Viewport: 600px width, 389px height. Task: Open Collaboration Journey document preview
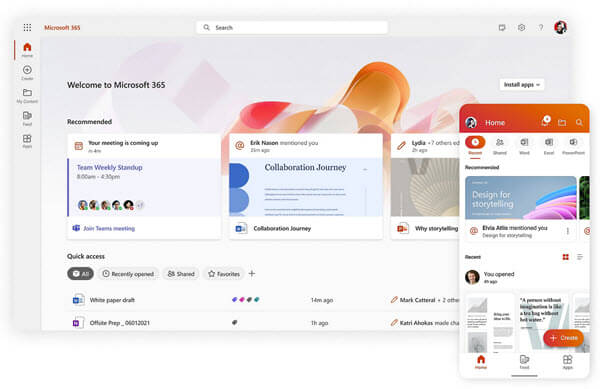click(306, 187)
